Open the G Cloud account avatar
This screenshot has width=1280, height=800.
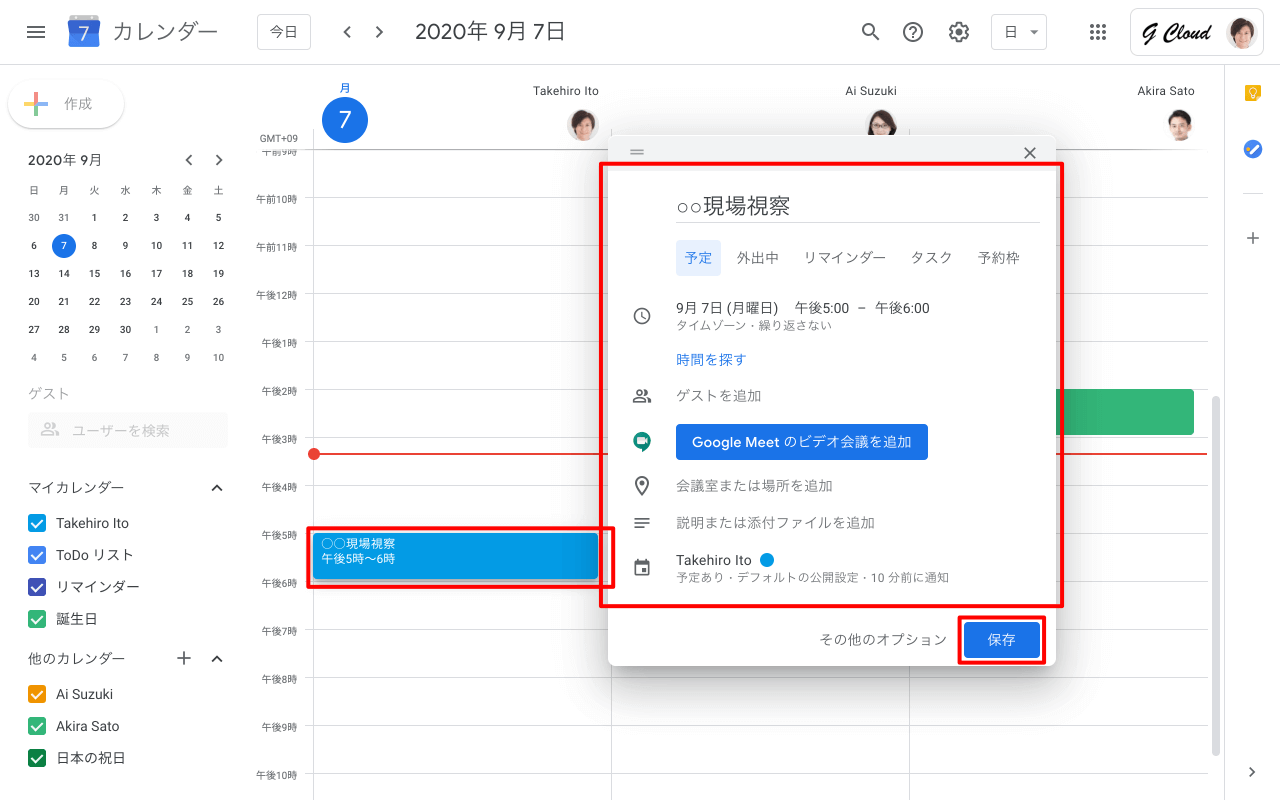pyautogui.click(x=1242, y=33)
